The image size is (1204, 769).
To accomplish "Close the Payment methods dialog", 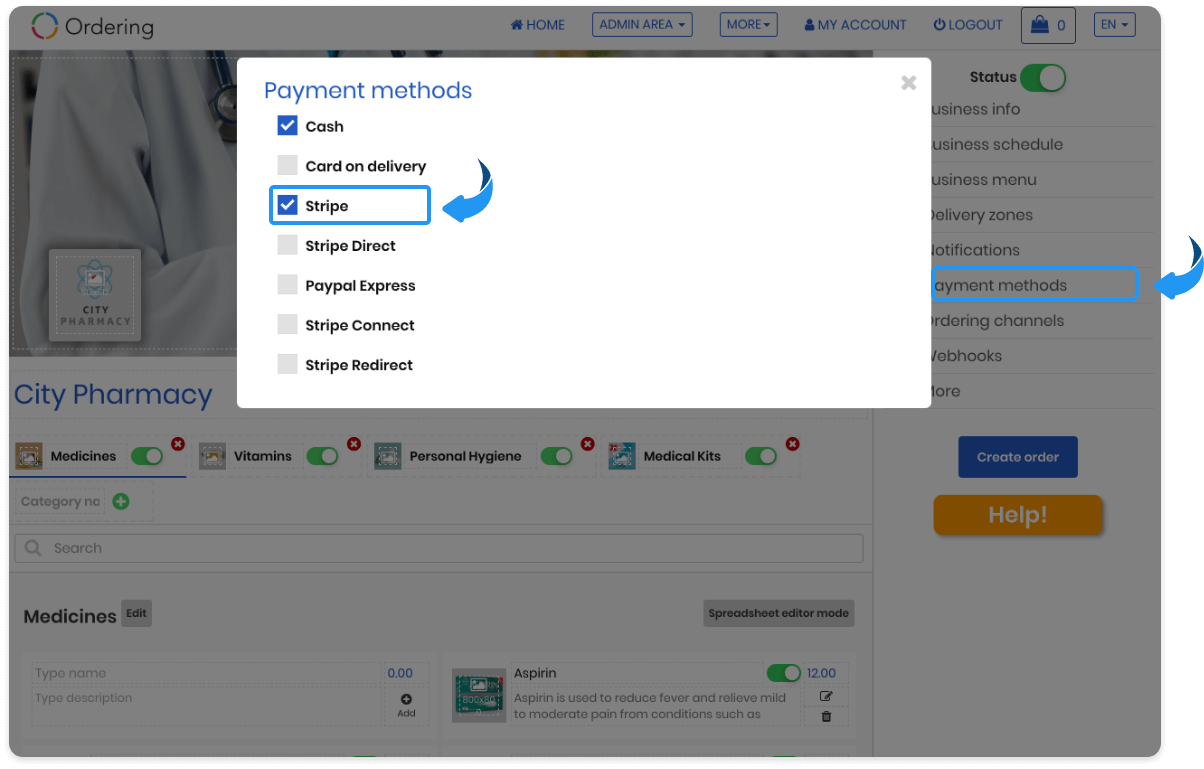I will click(908, 83).
